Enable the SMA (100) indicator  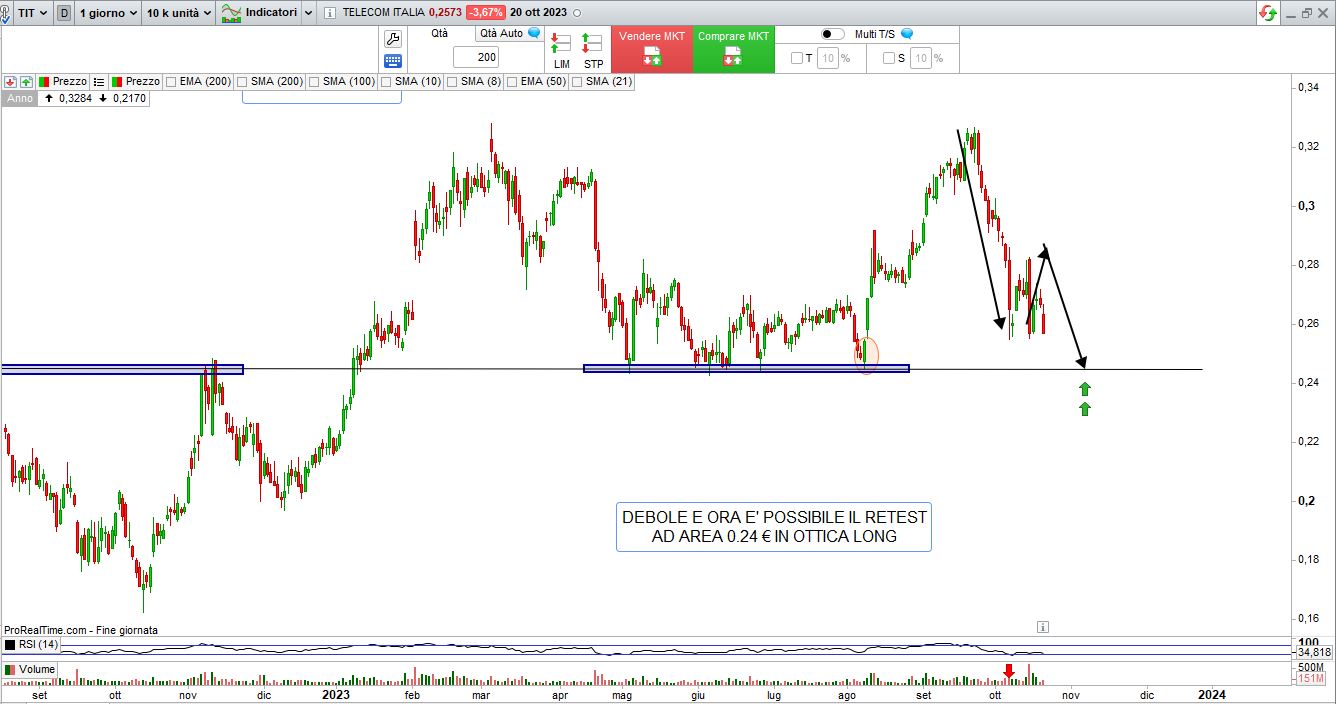[x=315, y=82]
